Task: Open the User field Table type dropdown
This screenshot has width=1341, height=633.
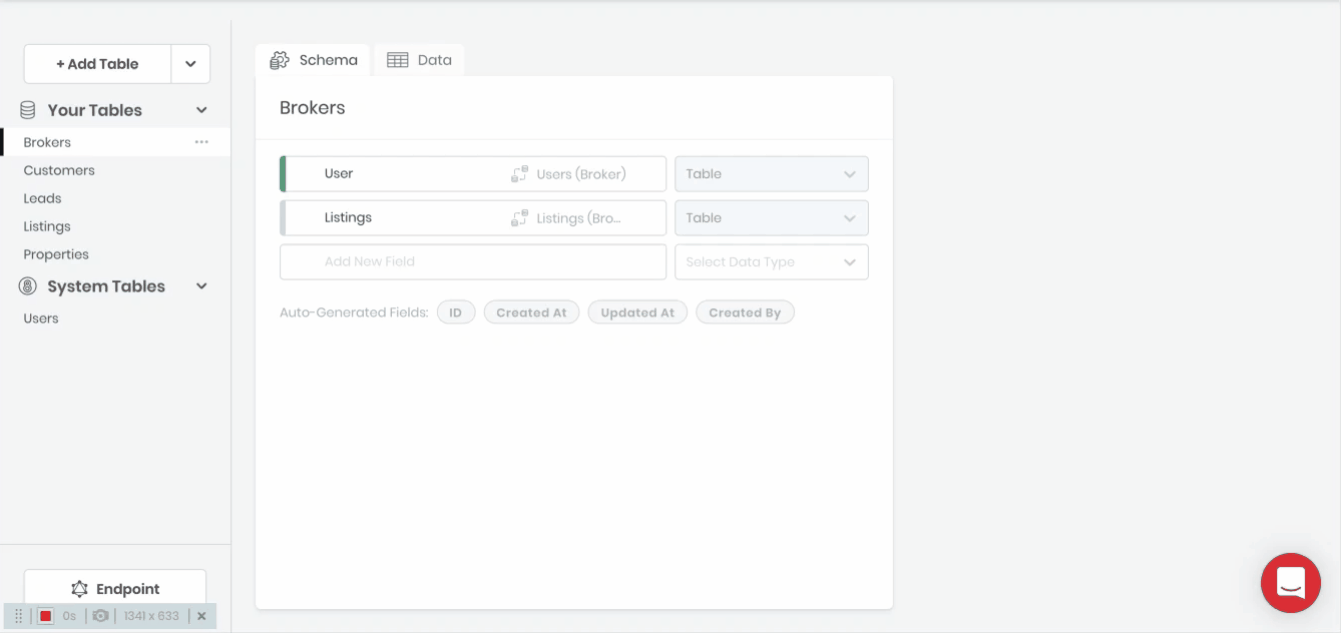Action: click(x=771, y=174)
